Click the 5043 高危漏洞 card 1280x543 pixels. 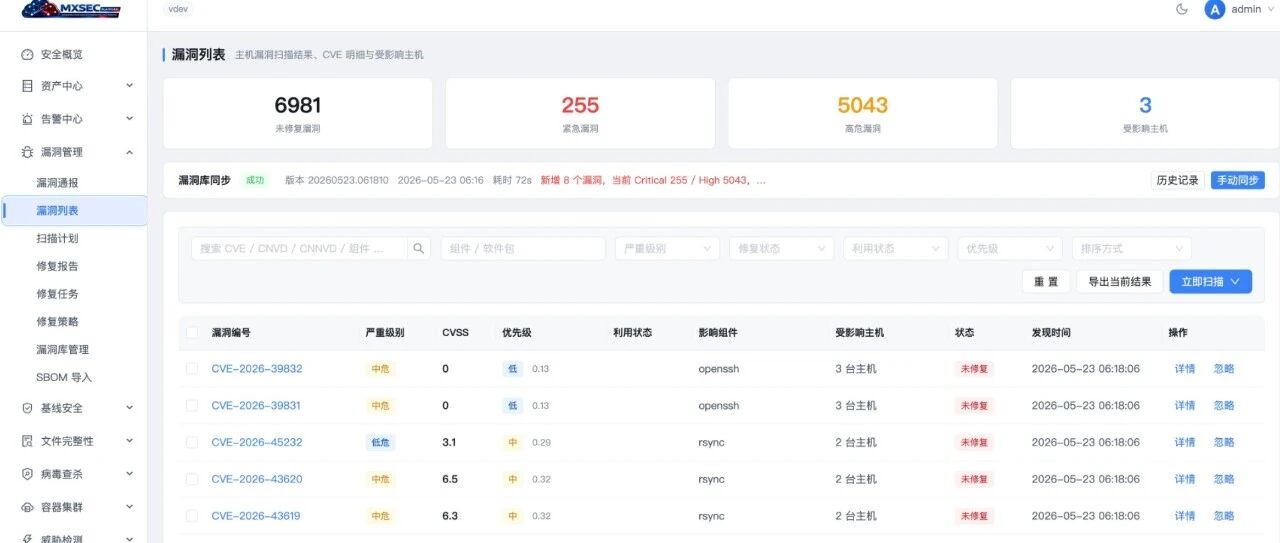(863, 113)
